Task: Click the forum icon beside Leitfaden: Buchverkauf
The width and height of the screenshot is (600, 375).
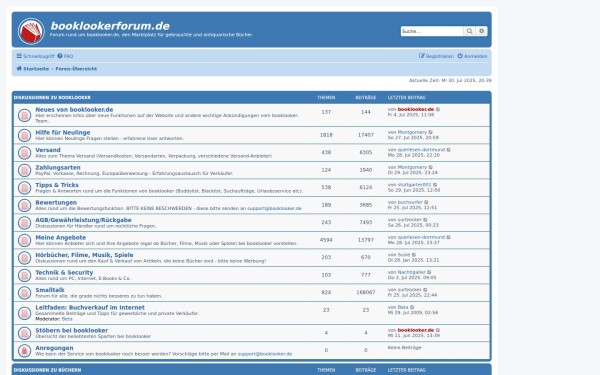Action: 24,313
